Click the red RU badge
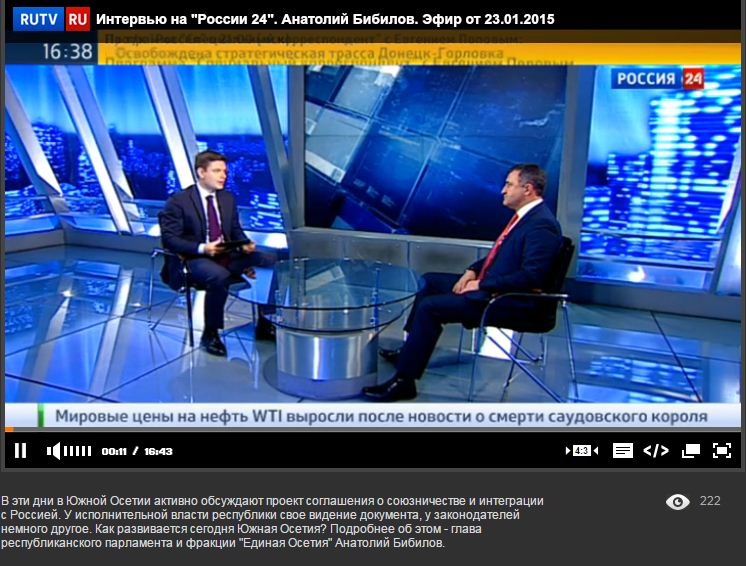Image resolution: width=746 pixels, height=566 pixels. point(78,20)
